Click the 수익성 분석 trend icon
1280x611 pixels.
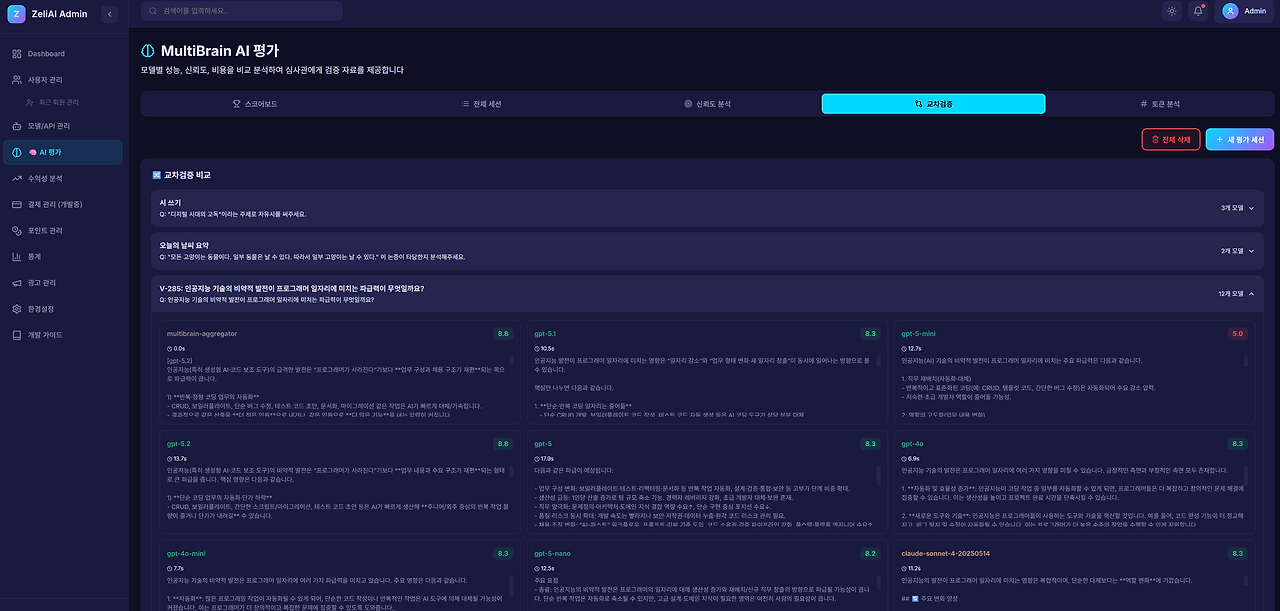pyautogui.click(x=17, y=178)
